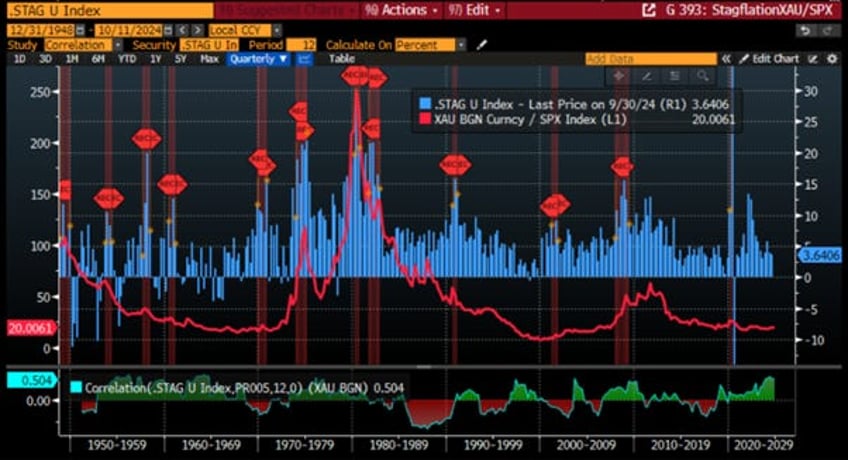Click the cyan Correlation legend swatch
This screenshot has width=848, height=460.
click(x=76, y=388)
